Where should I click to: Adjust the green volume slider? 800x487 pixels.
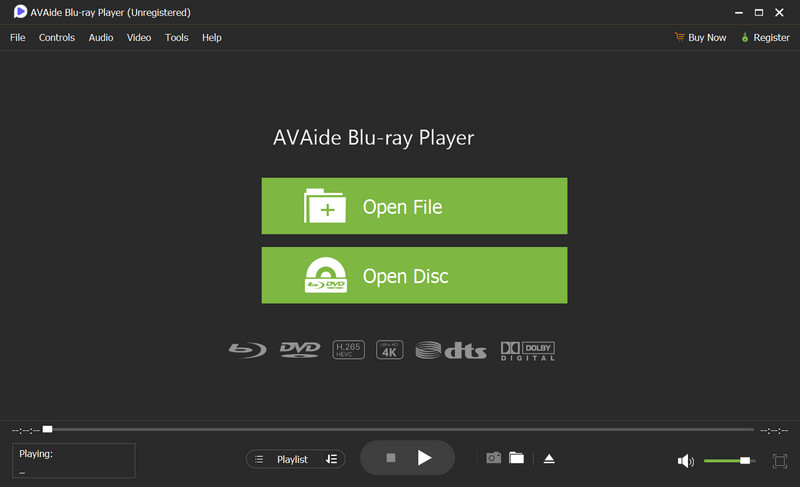[729, 460]
